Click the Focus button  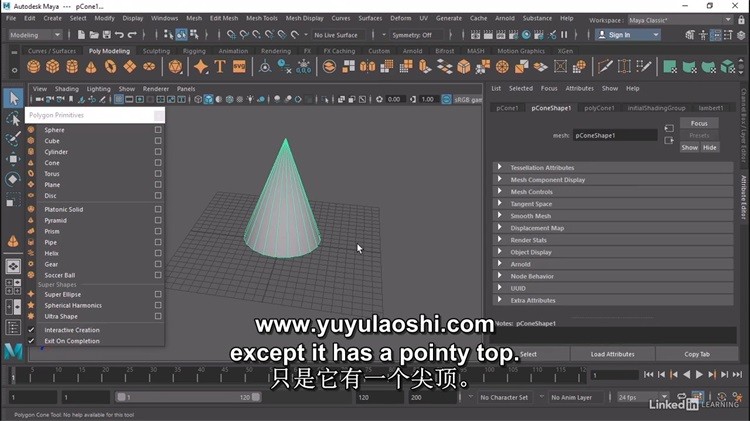point(699,123)
